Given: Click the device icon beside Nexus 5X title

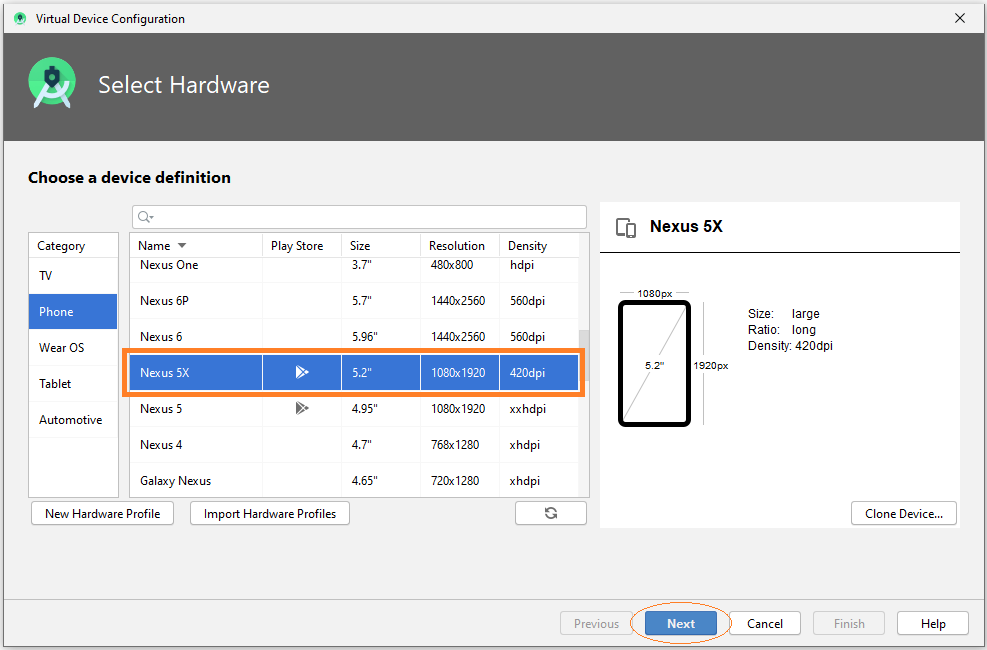Looking at the screenshot, I should pos(626,227).
